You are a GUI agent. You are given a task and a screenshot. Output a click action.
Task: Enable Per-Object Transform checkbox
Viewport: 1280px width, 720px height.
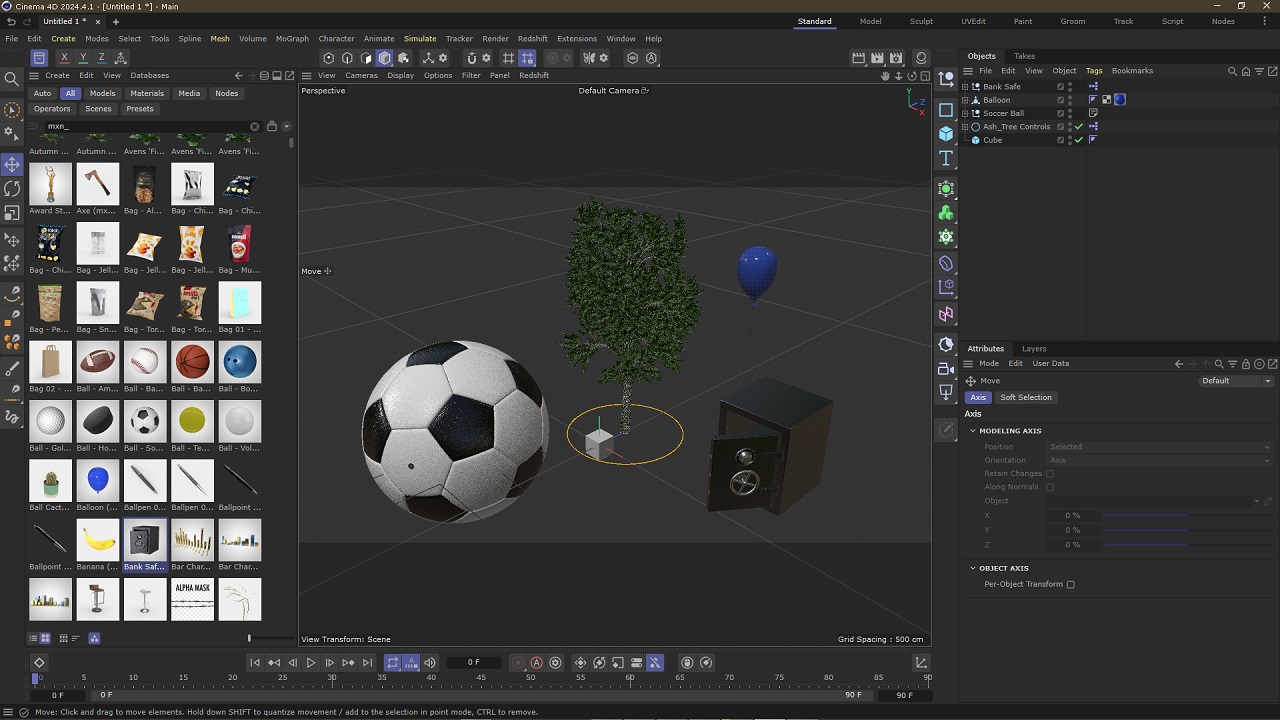tap(1070, 584)
